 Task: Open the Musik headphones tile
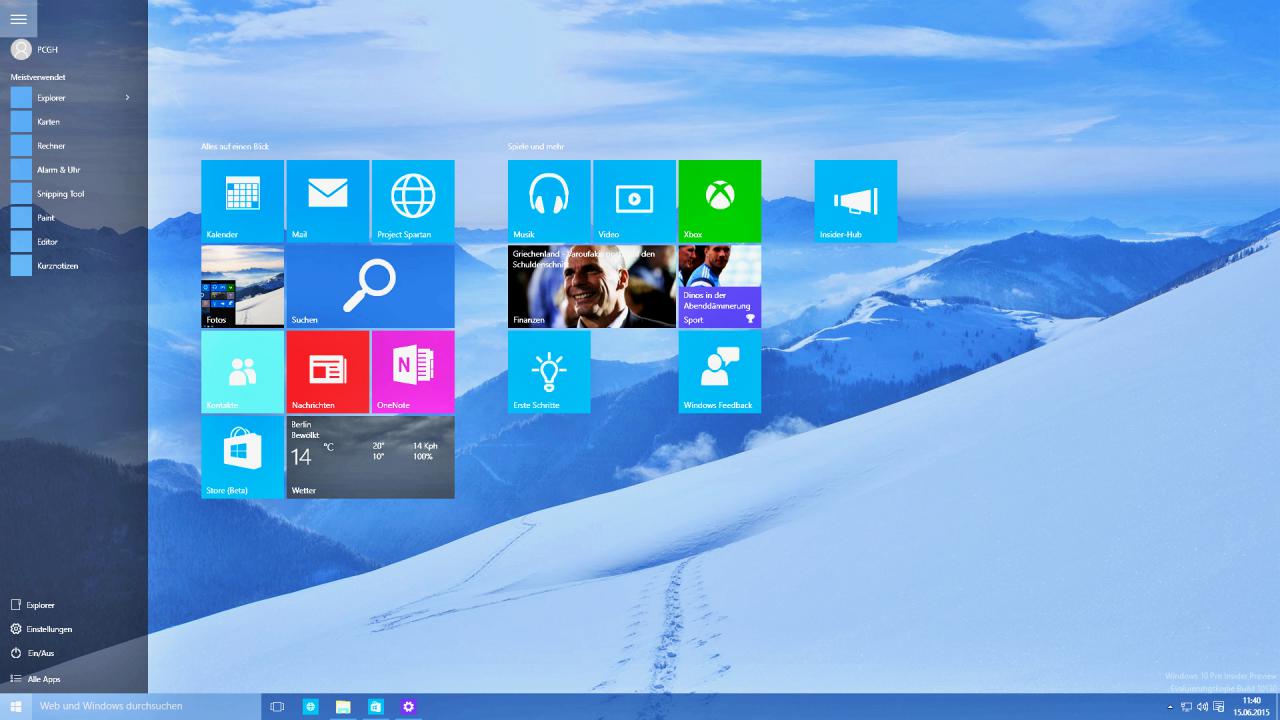[549, 201]
